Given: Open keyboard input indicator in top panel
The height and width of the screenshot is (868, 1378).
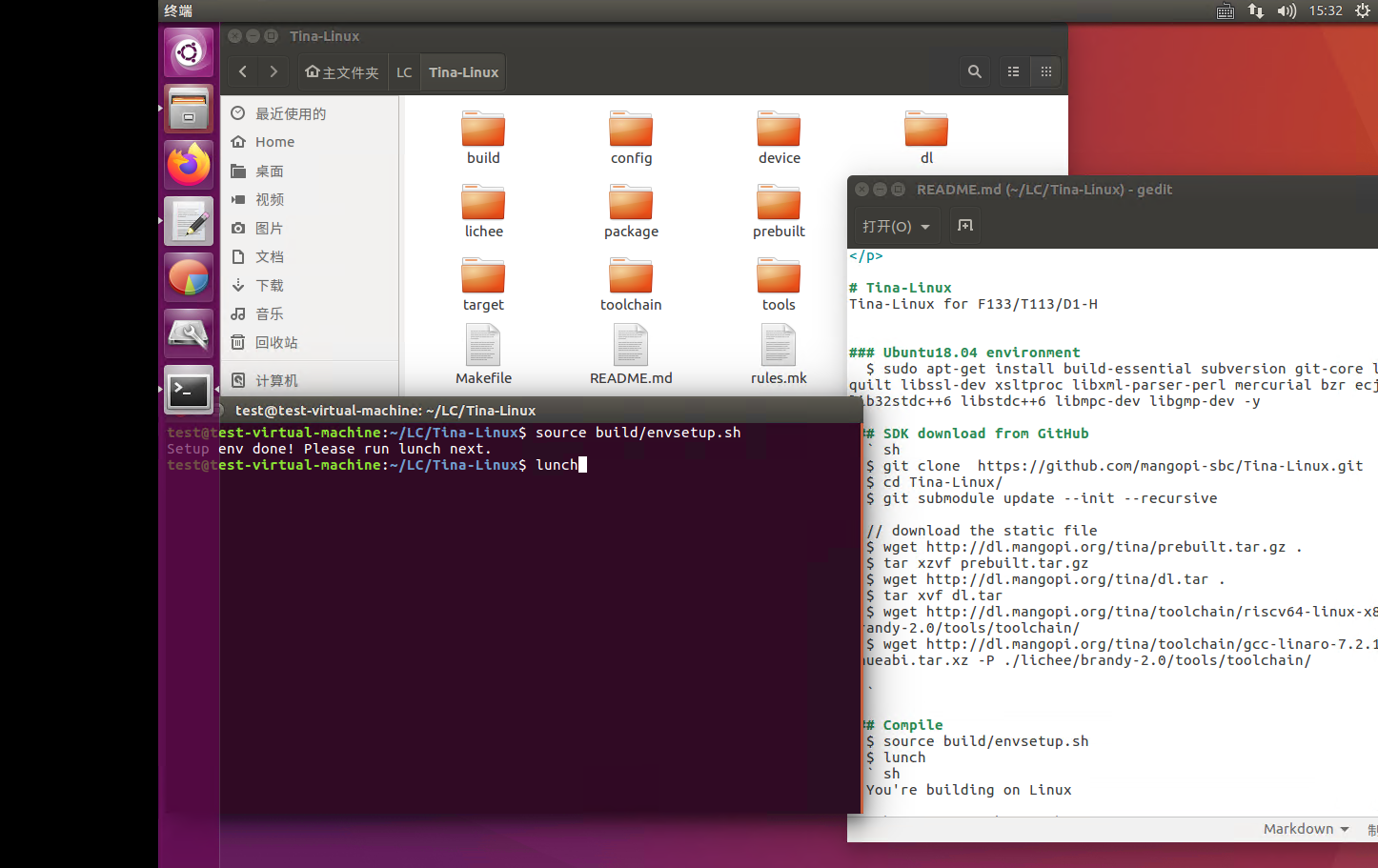Looking at the screenshot, I should coord(1226,11).
